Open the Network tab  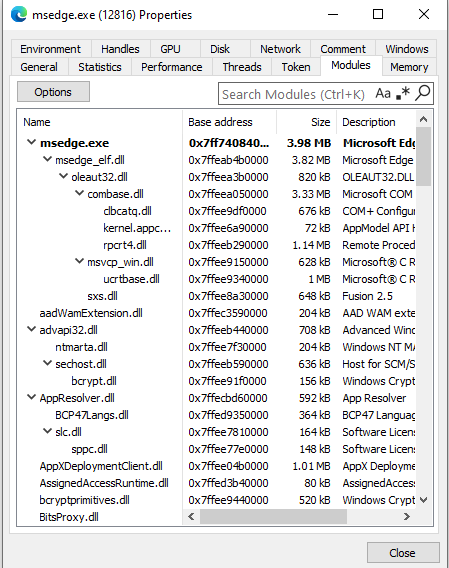(280, 49)
